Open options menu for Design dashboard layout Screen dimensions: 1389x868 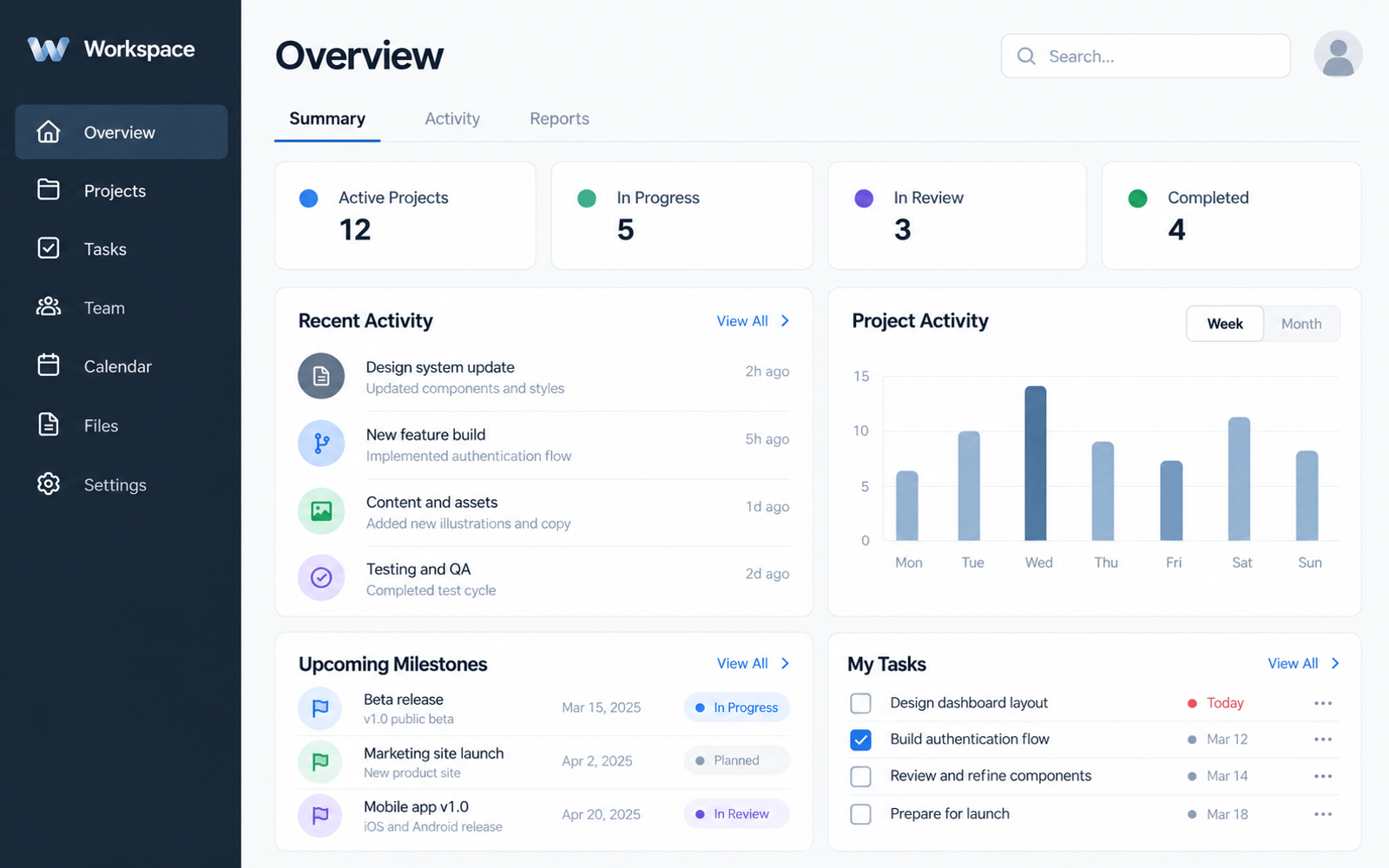[1323, 703]
